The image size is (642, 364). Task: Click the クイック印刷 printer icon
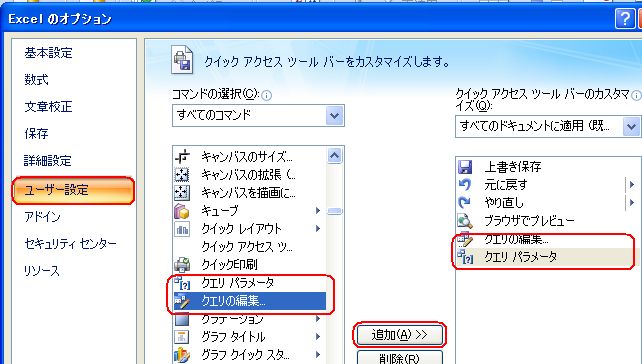pyautogui.click(x=182, y=265)
